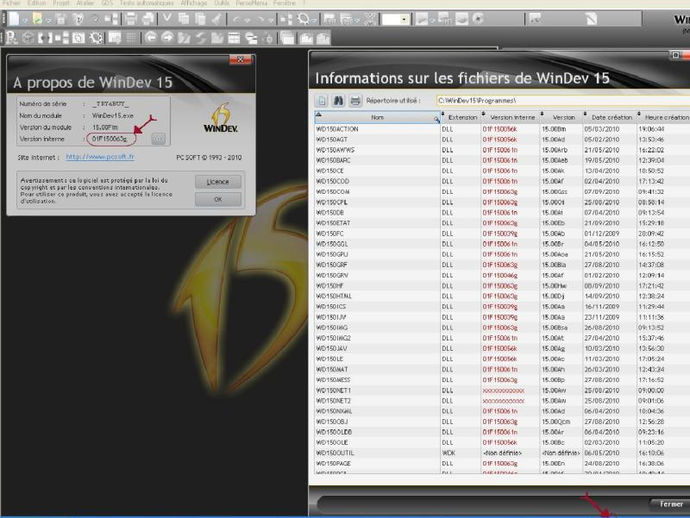Click the Redo arrow icon

click(x=261, y=19)
